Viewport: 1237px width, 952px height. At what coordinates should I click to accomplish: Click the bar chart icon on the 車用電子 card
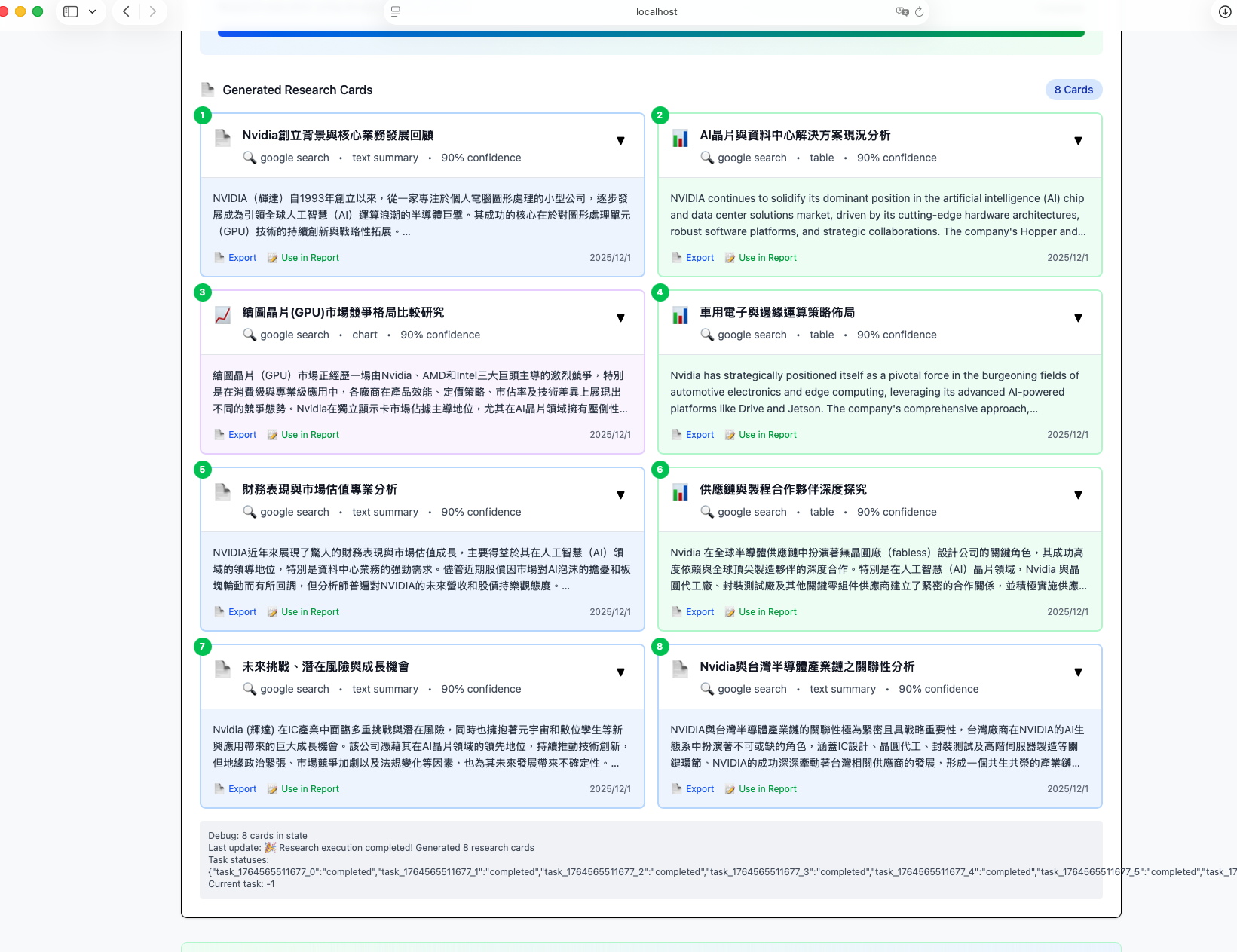681,316
